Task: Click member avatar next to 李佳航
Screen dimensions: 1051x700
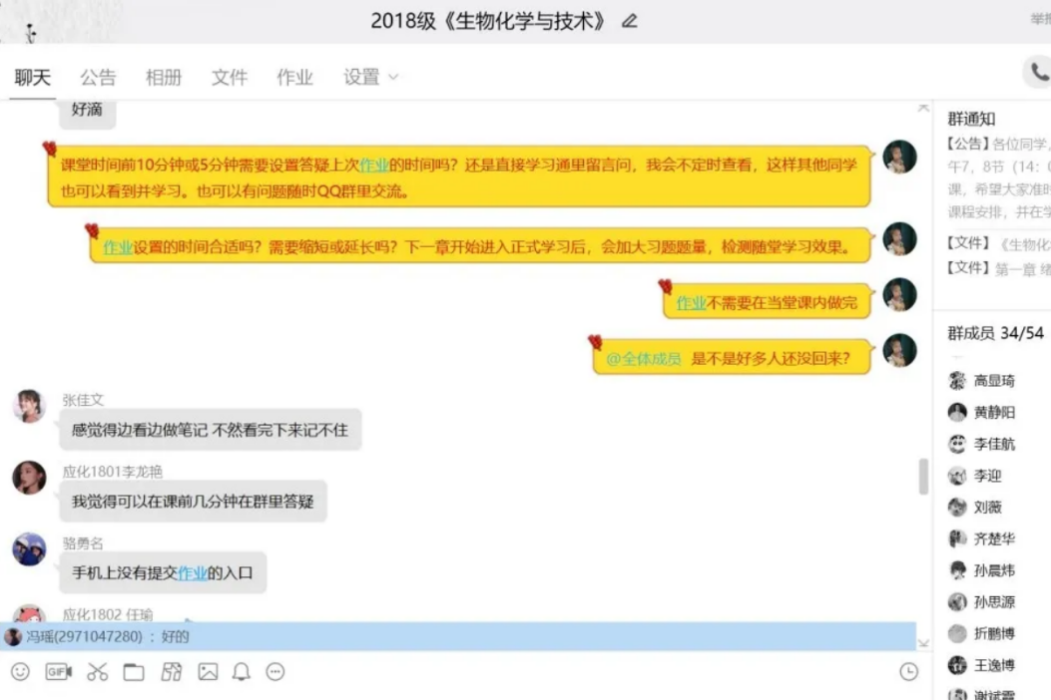Action: coord(956,443)
